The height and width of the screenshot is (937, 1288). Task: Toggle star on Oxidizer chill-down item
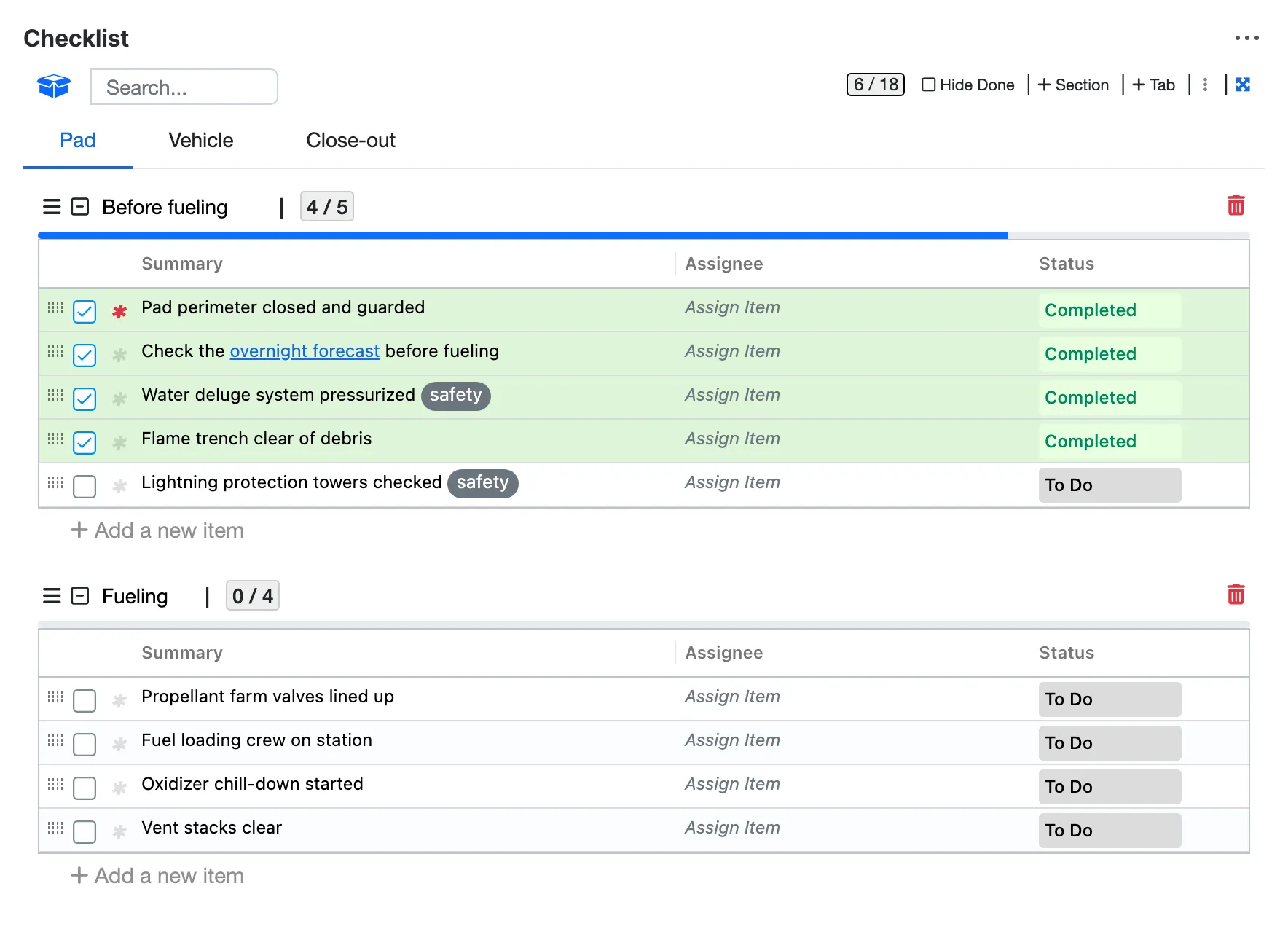click(119, 788)
